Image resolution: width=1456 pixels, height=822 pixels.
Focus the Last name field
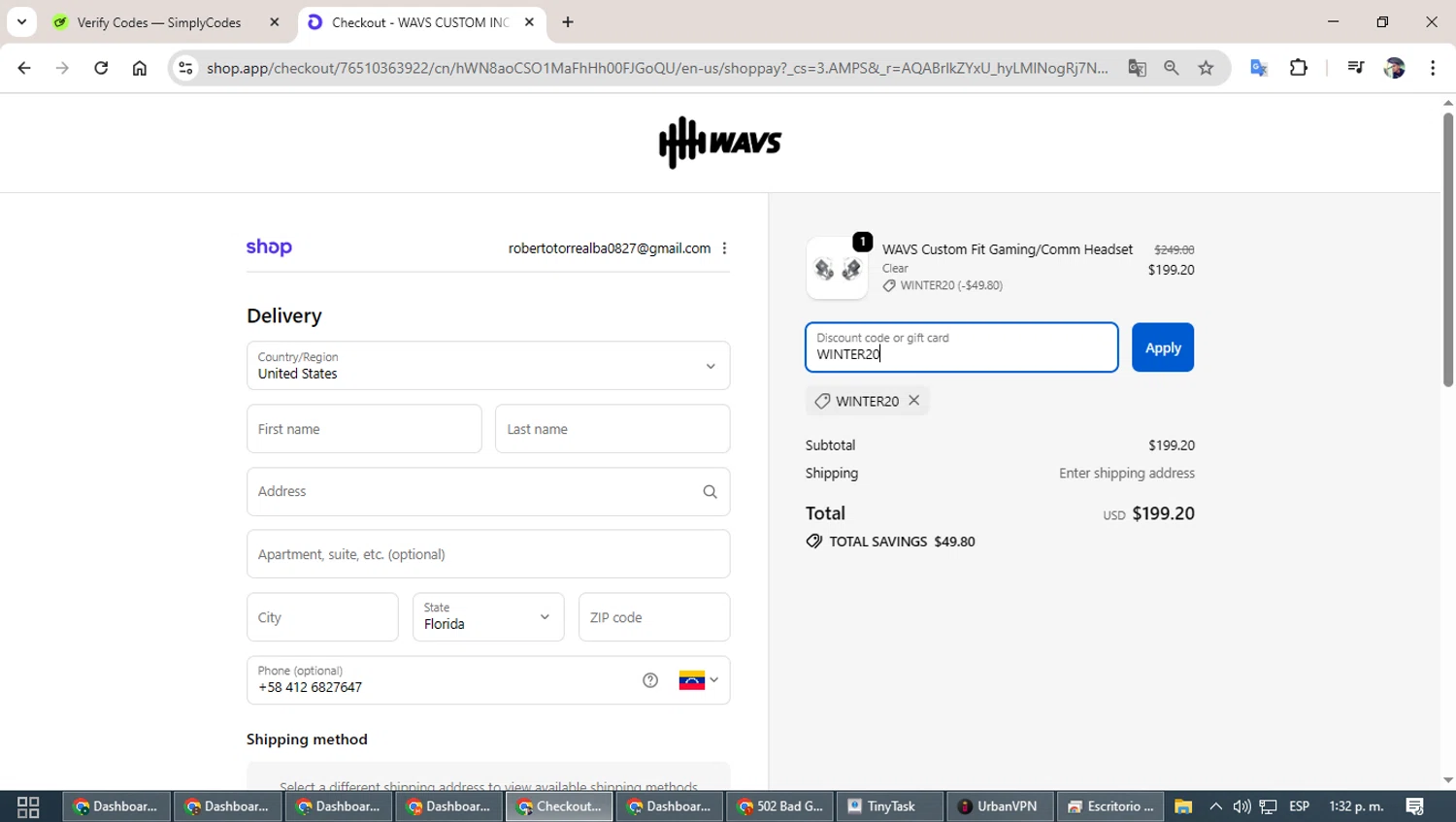612,429
